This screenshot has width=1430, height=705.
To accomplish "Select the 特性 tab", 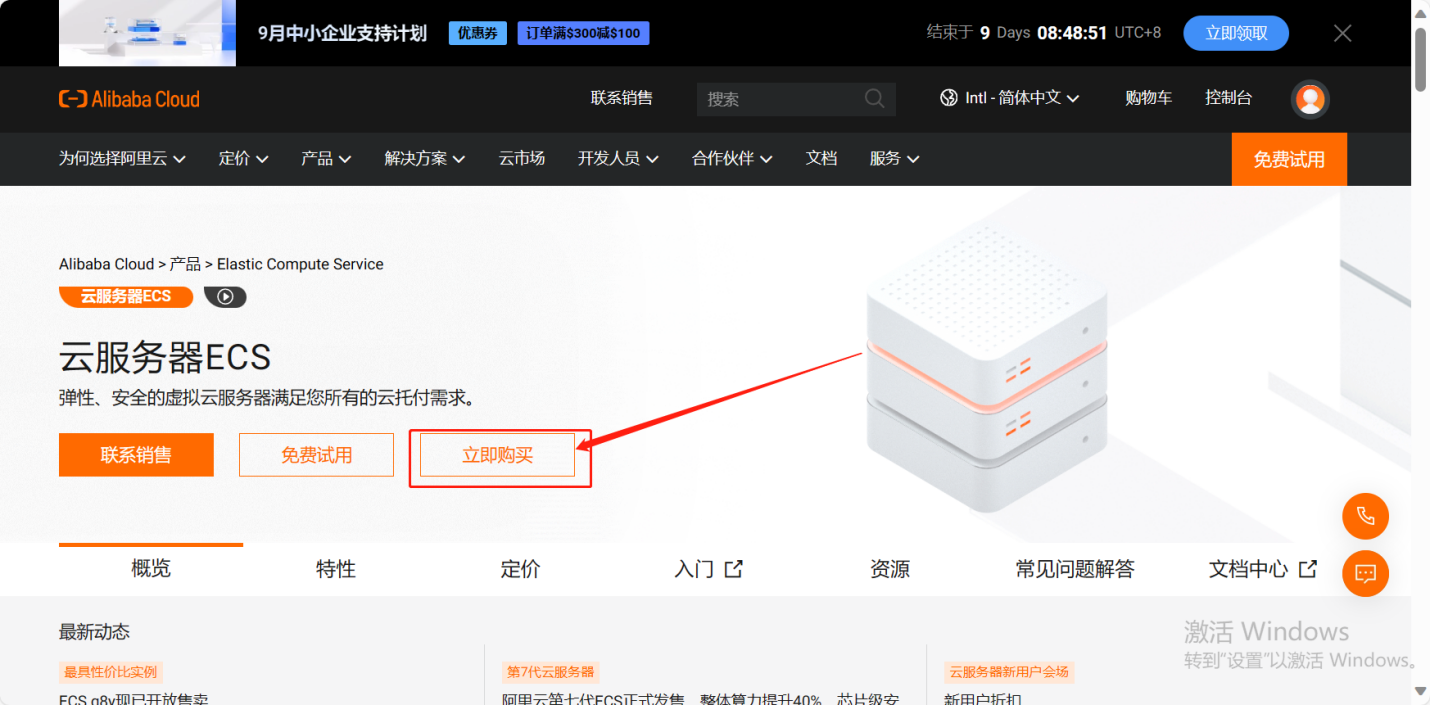I will [x=336, y=569].
